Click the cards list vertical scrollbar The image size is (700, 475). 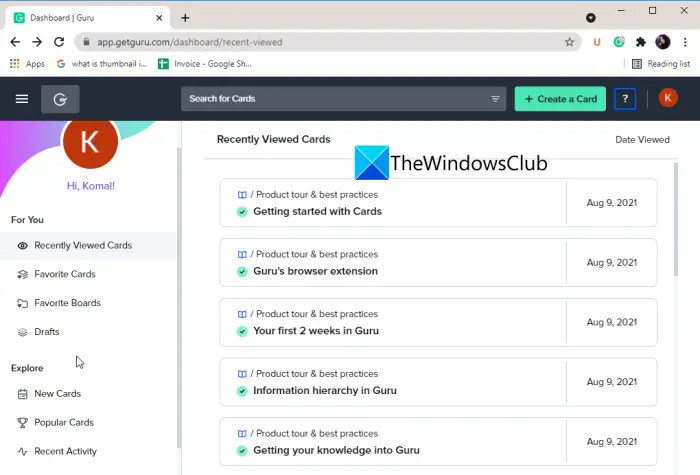point(676,220)
